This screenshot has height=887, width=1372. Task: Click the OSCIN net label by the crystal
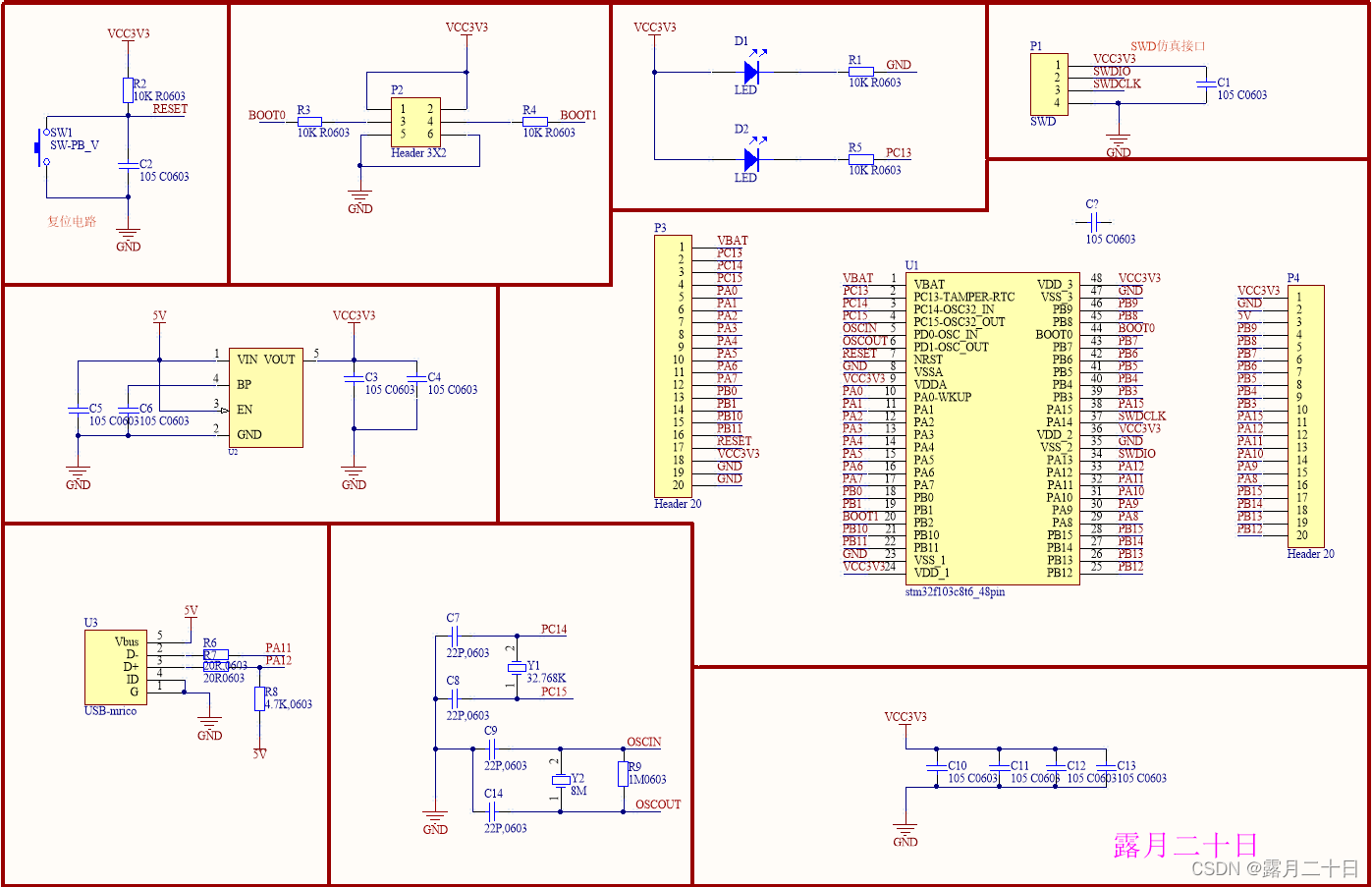(644, 742)
